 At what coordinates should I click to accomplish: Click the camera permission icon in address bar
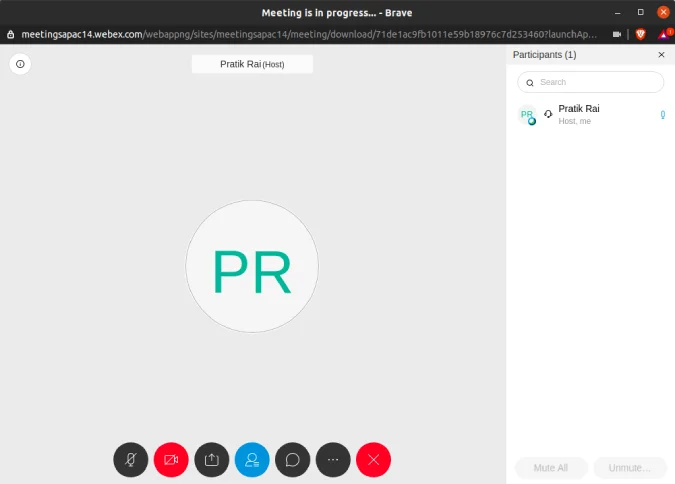(616, 34)
